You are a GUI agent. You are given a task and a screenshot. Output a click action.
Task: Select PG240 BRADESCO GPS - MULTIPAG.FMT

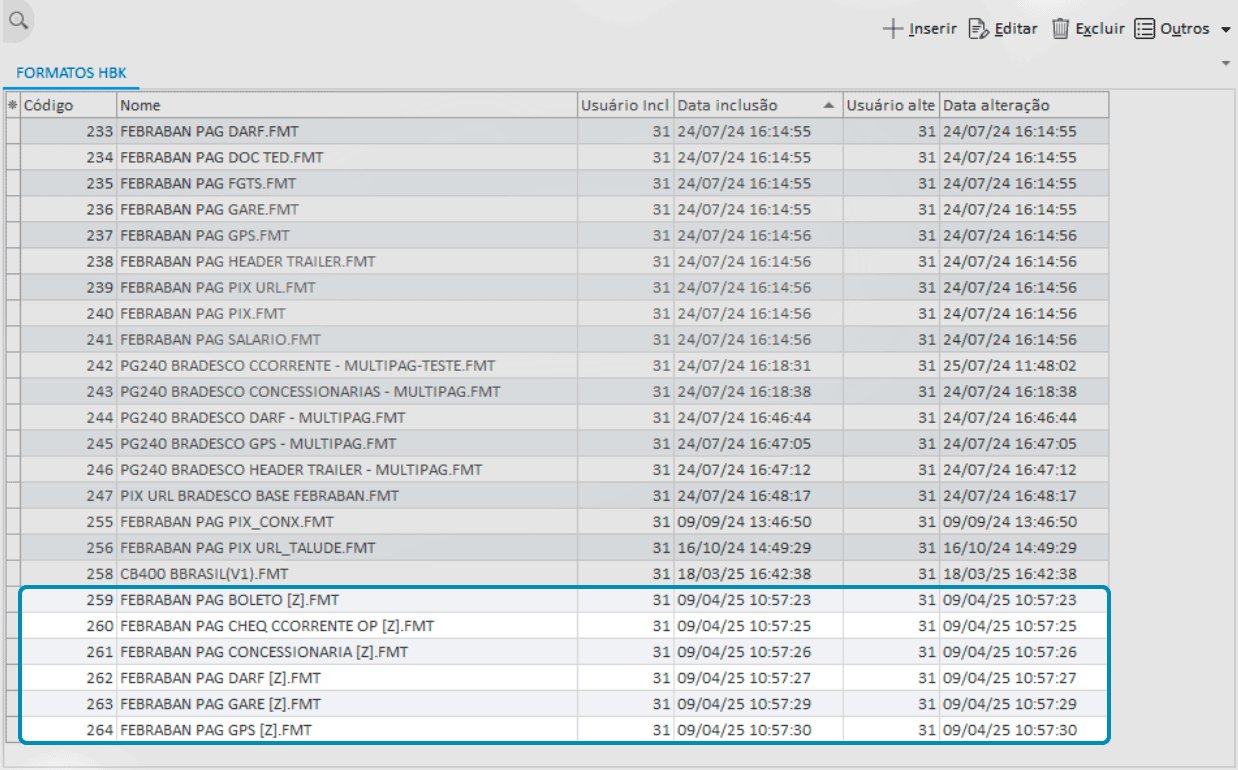(x=557, y=443)
